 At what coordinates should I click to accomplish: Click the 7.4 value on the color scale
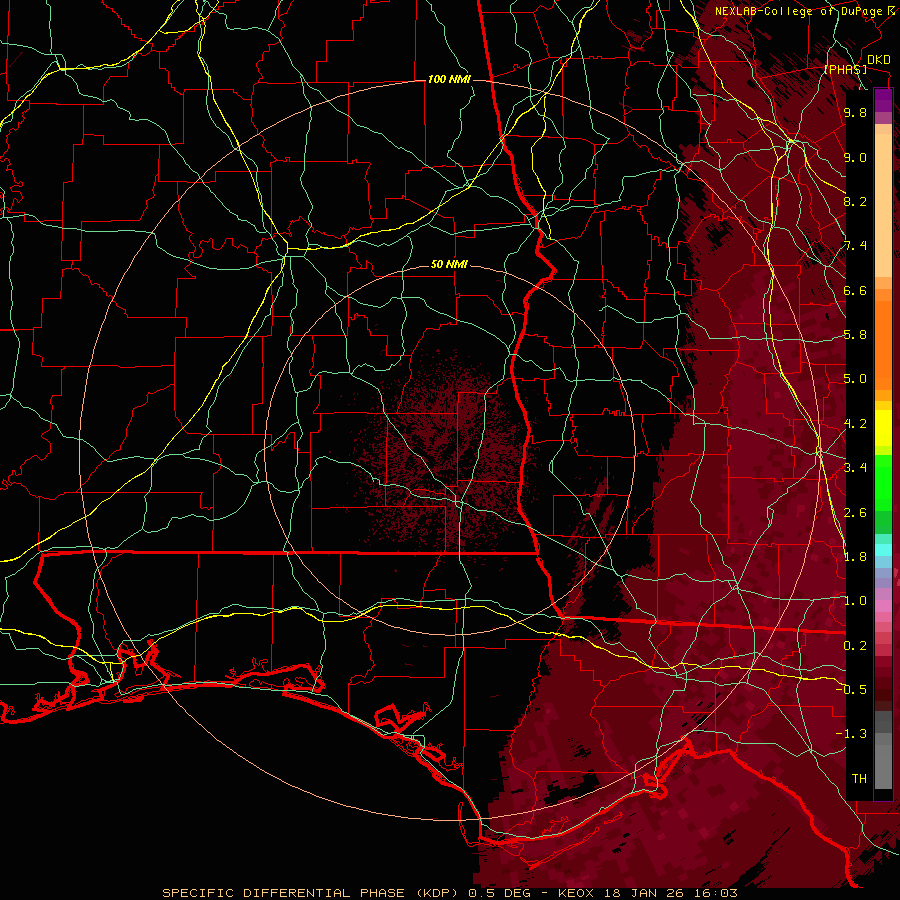click(855, 246)
